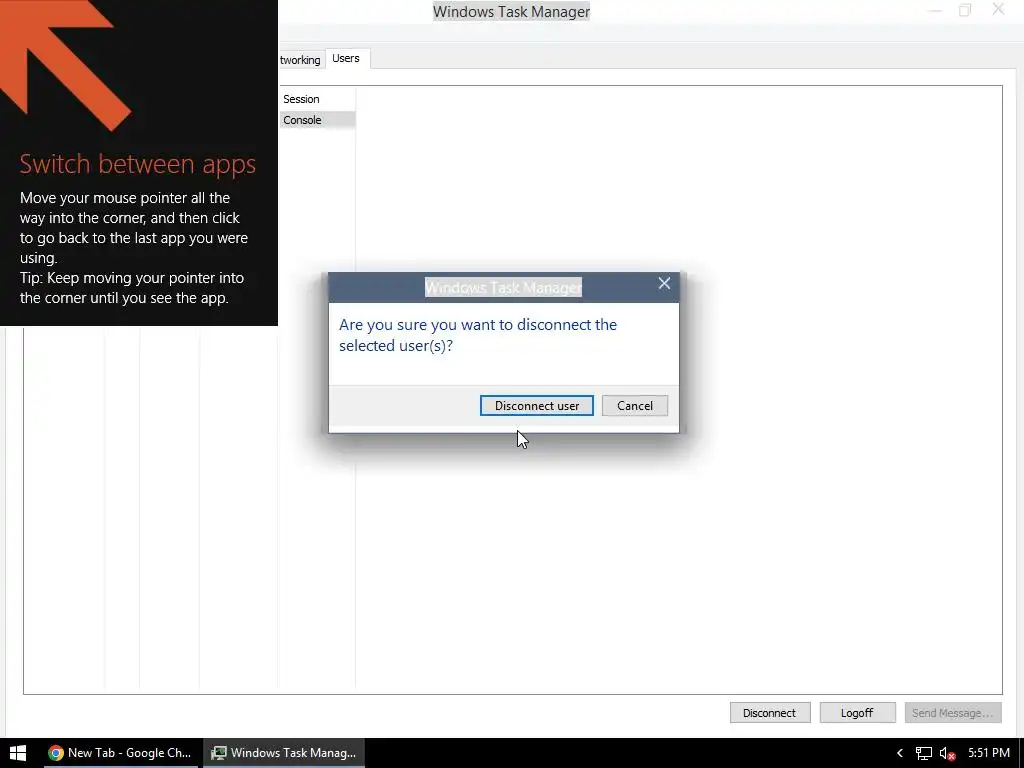Switch to Google Chrome in taskbar
Viewport: 1024px width, 768px height.
point(120,753)
